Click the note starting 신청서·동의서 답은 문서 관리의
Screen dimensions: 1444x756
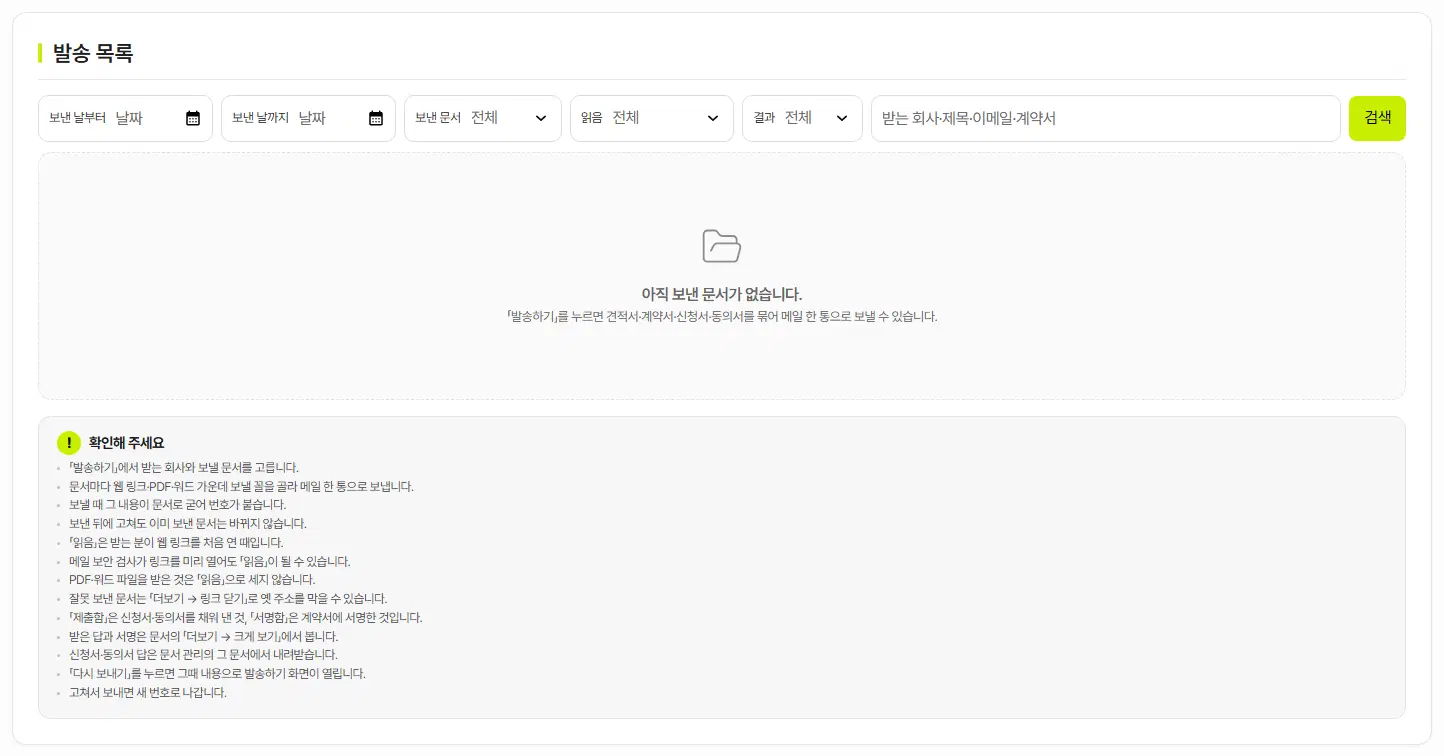point(203,655)
